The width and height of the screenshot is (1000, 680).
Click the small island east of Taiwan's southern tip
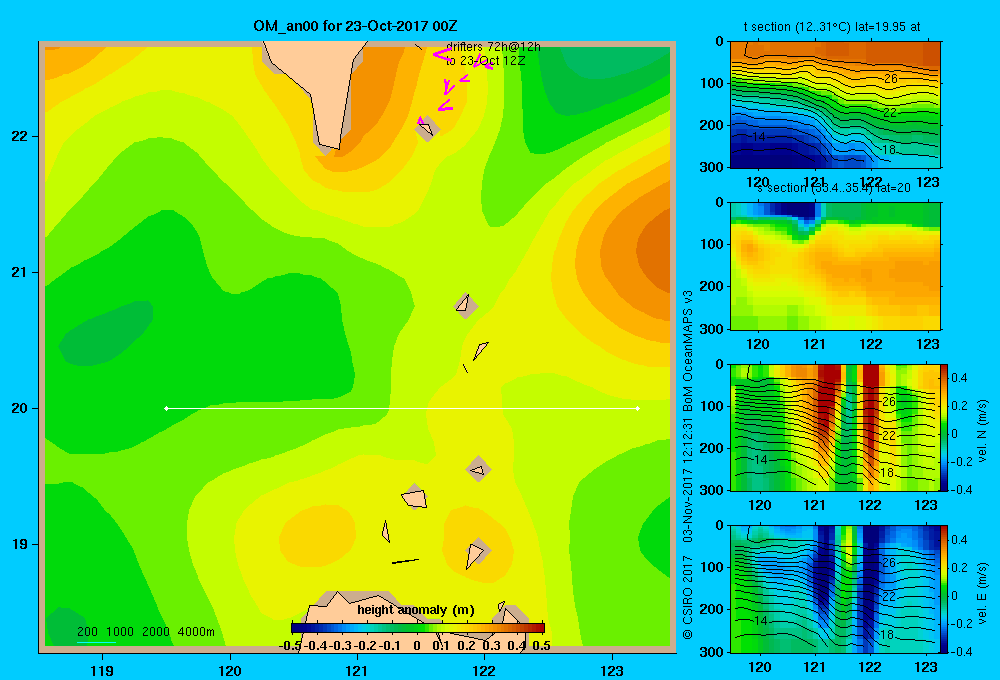point(426,128)
